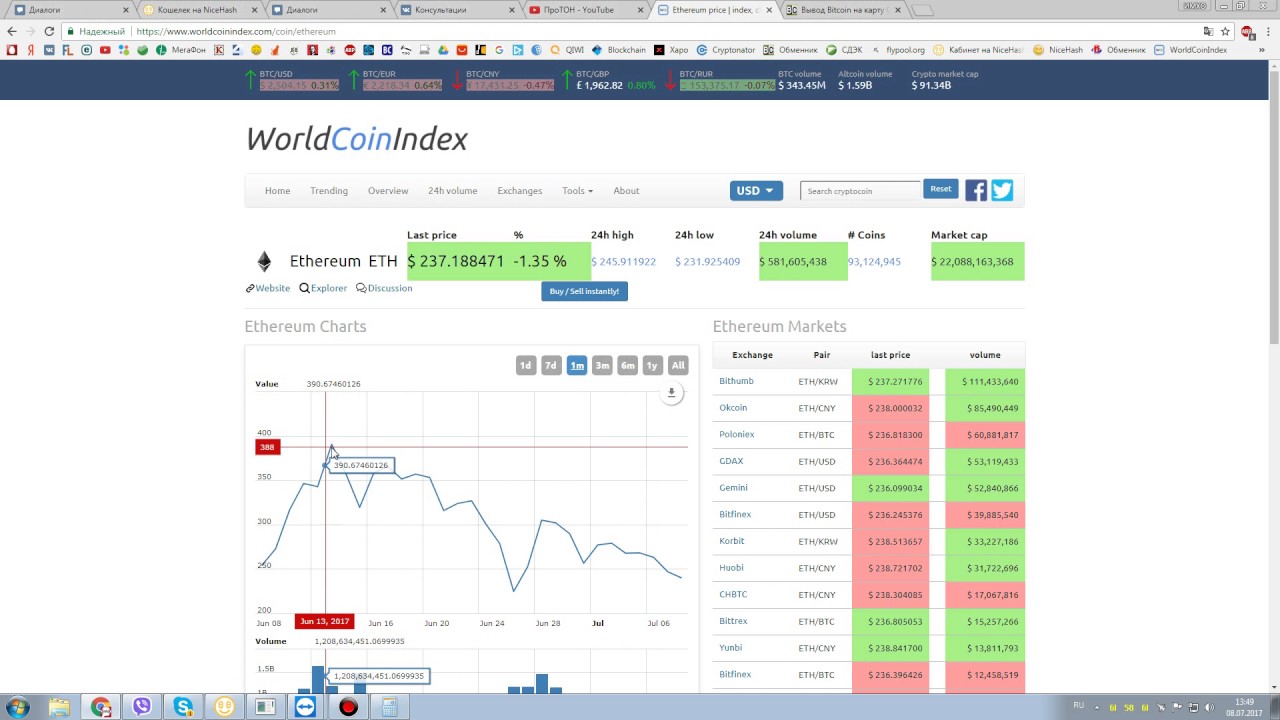Open Skype from the taskbar

[x=183, y=707]
